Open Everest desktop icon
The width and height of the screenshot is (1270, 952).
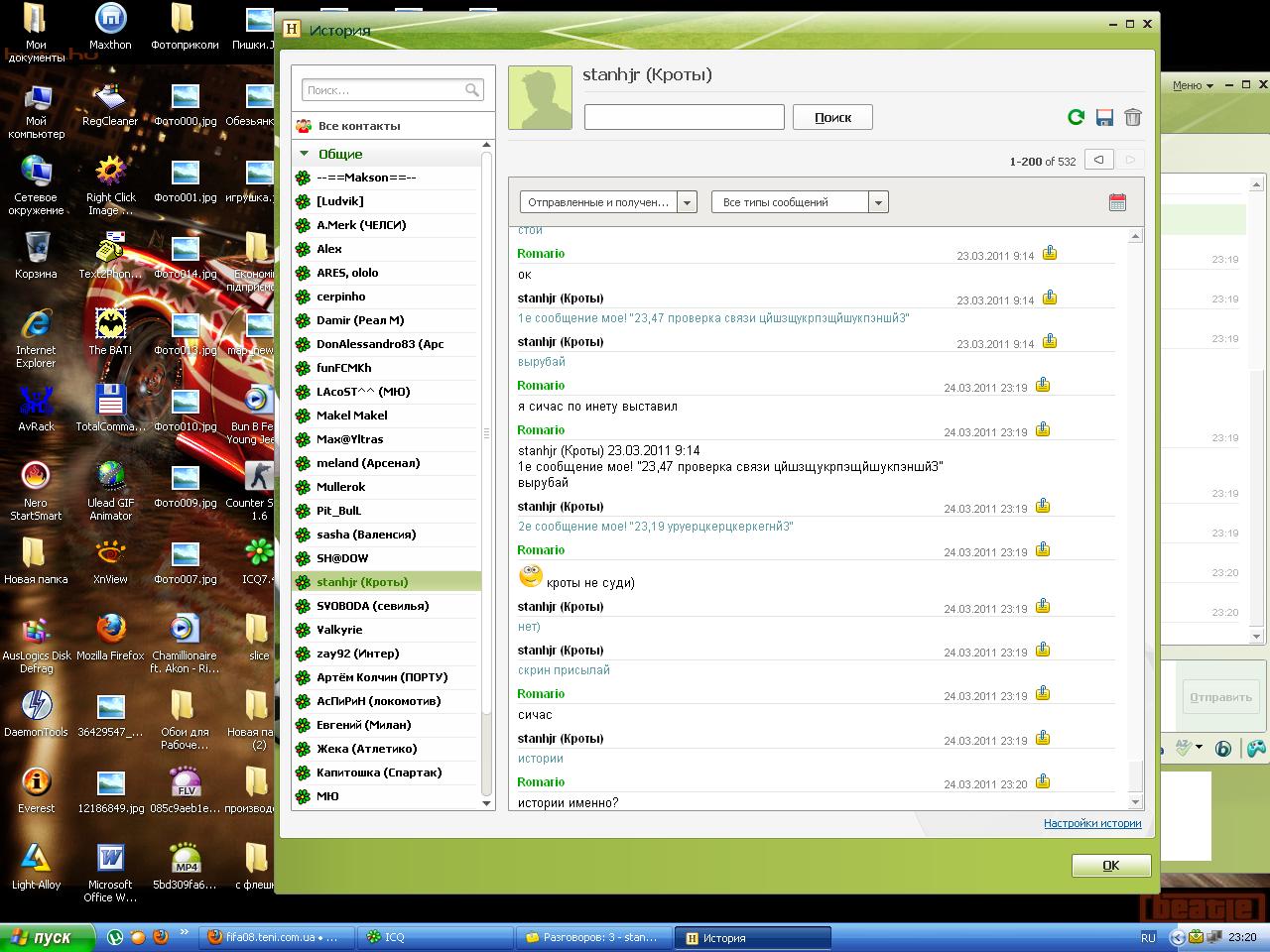tap(36, 789)
